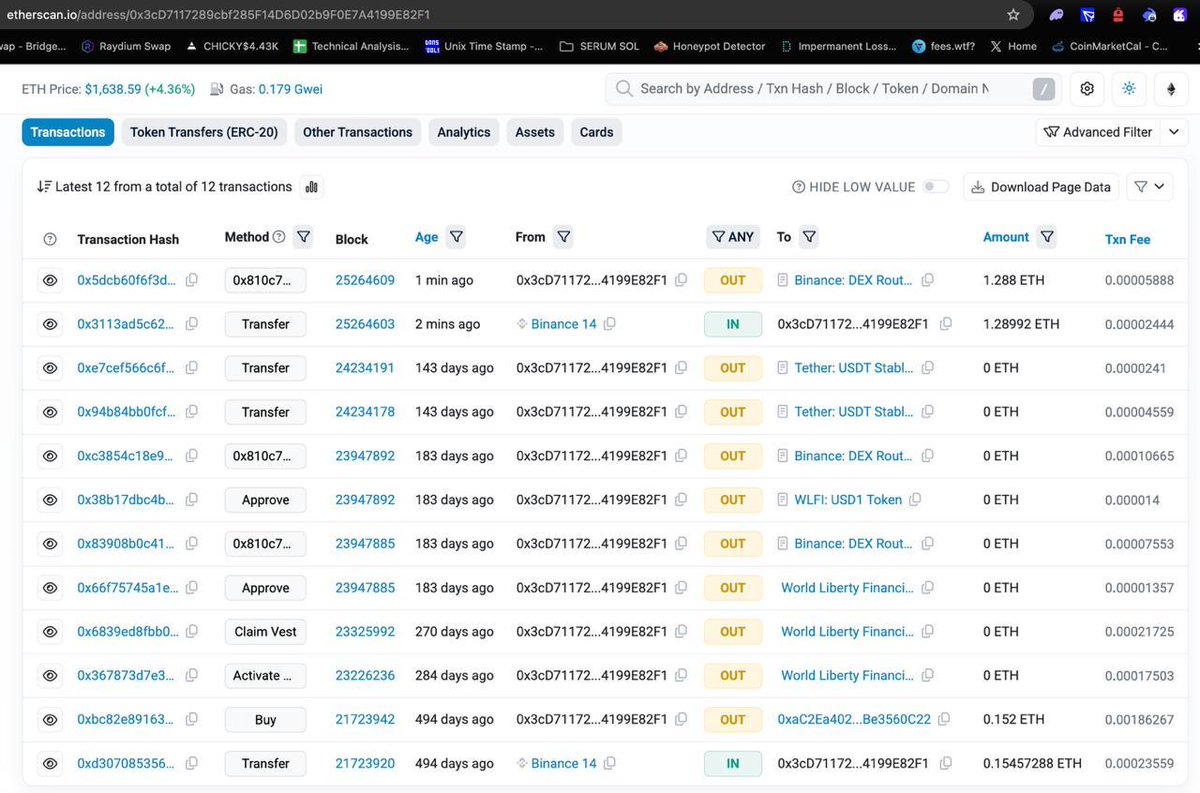Toggle the Hide Low Value switch

click(x=936, y=187)
